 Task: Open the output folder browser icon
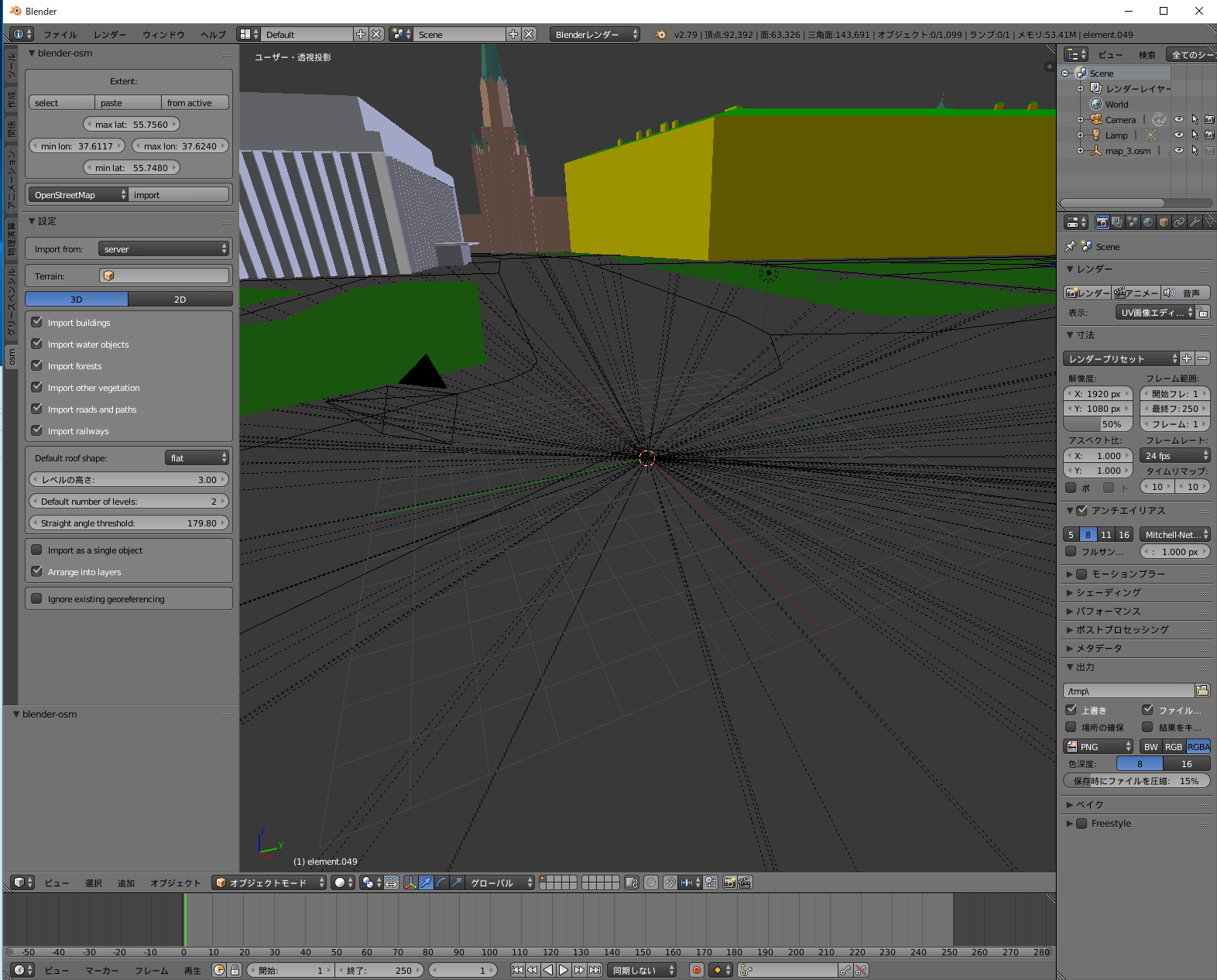tap(1202, 690)
